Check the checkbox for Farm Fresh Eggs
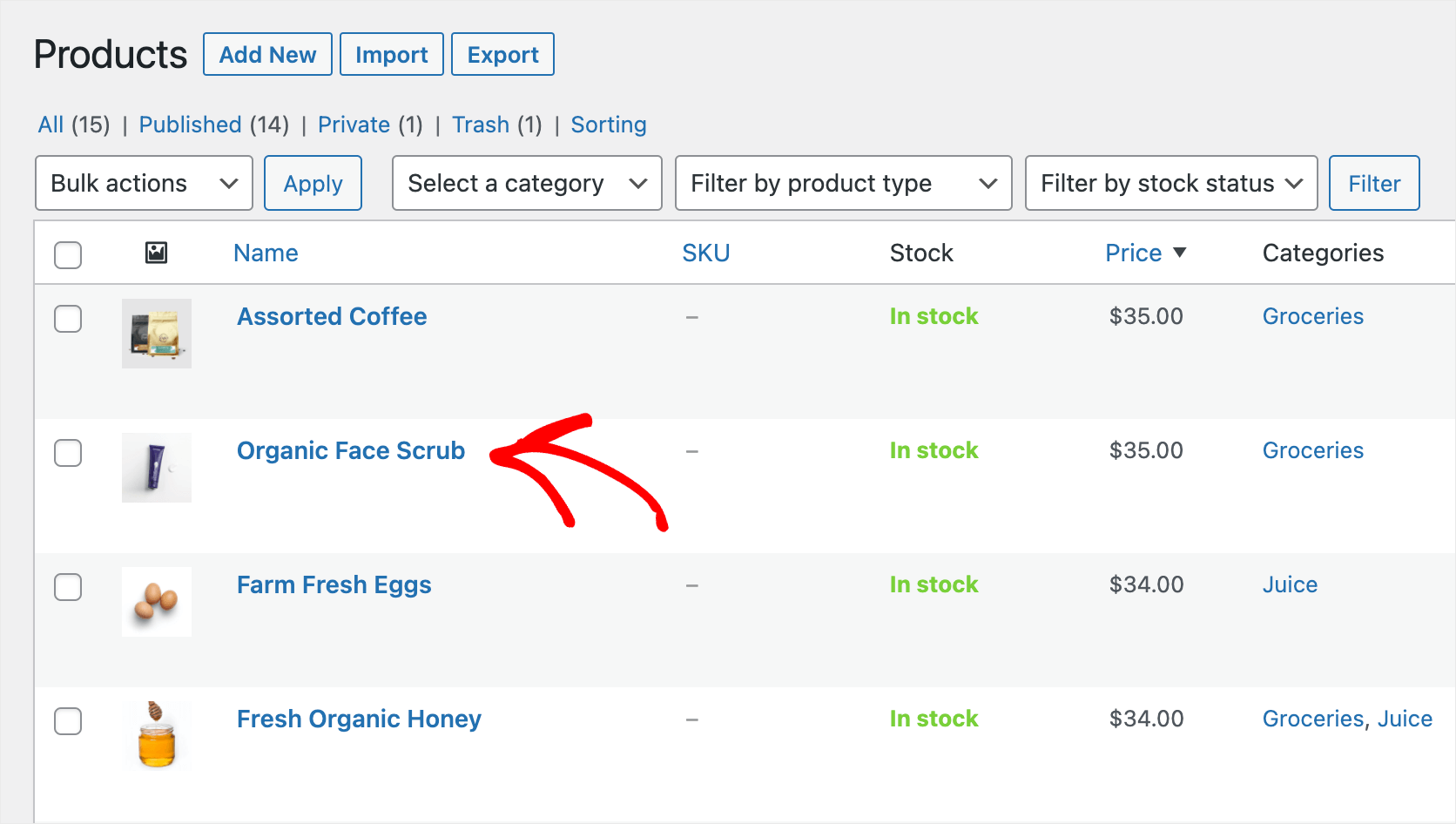1456x824 pixels. (68, 587)
